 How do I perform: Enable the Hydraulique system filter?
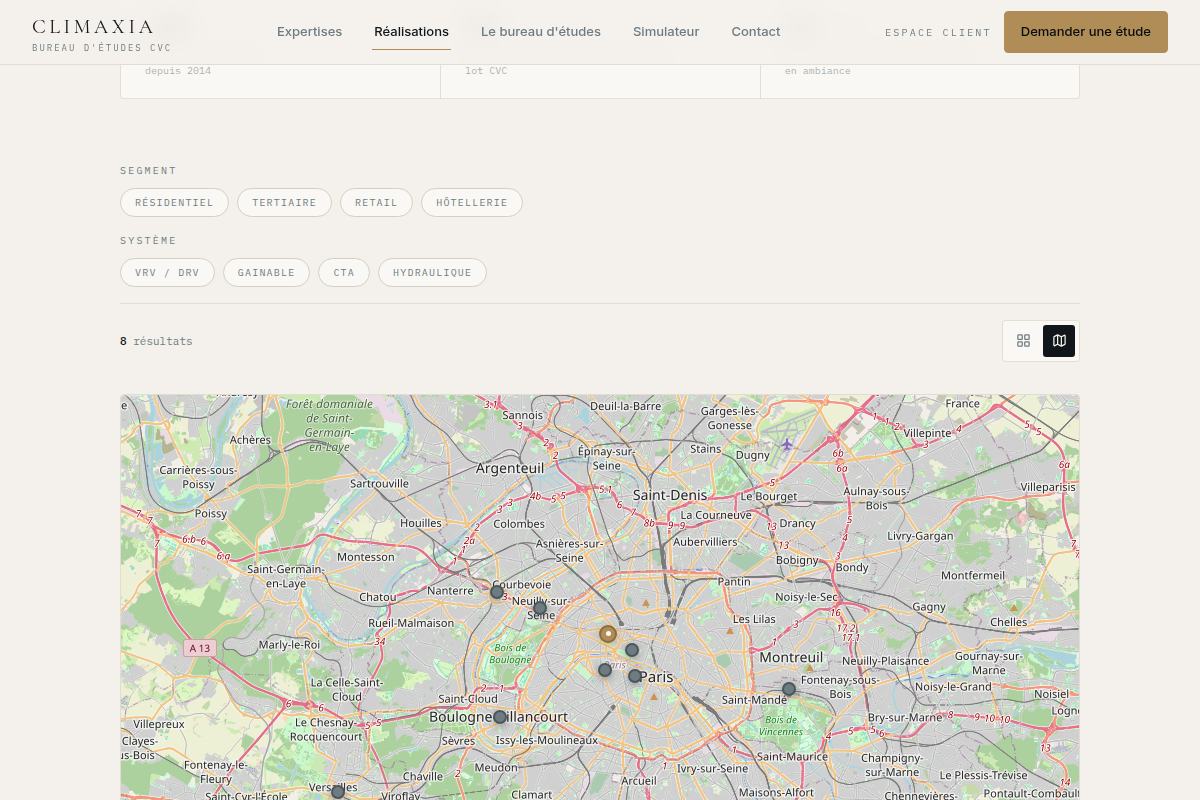tap(432, 272)
